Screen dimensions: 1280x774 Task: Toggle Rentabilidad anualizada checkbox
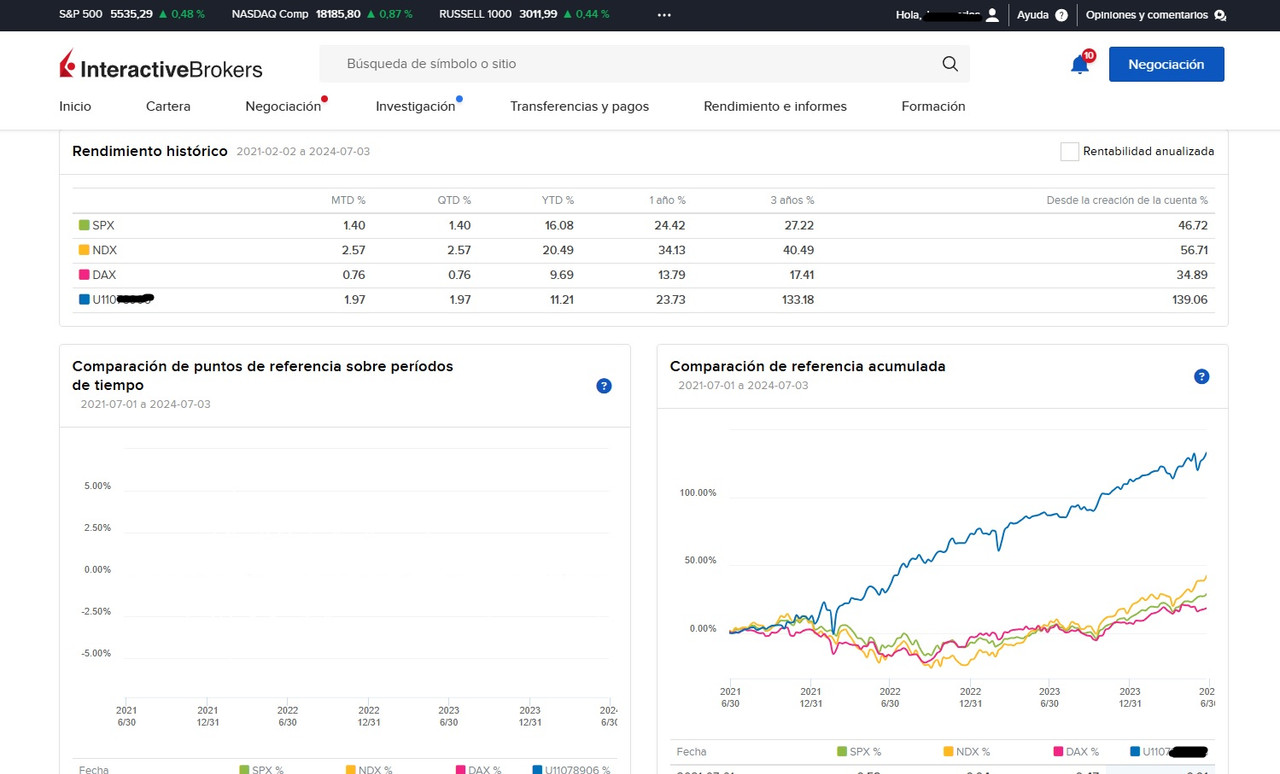click(x=1069, y=152)
